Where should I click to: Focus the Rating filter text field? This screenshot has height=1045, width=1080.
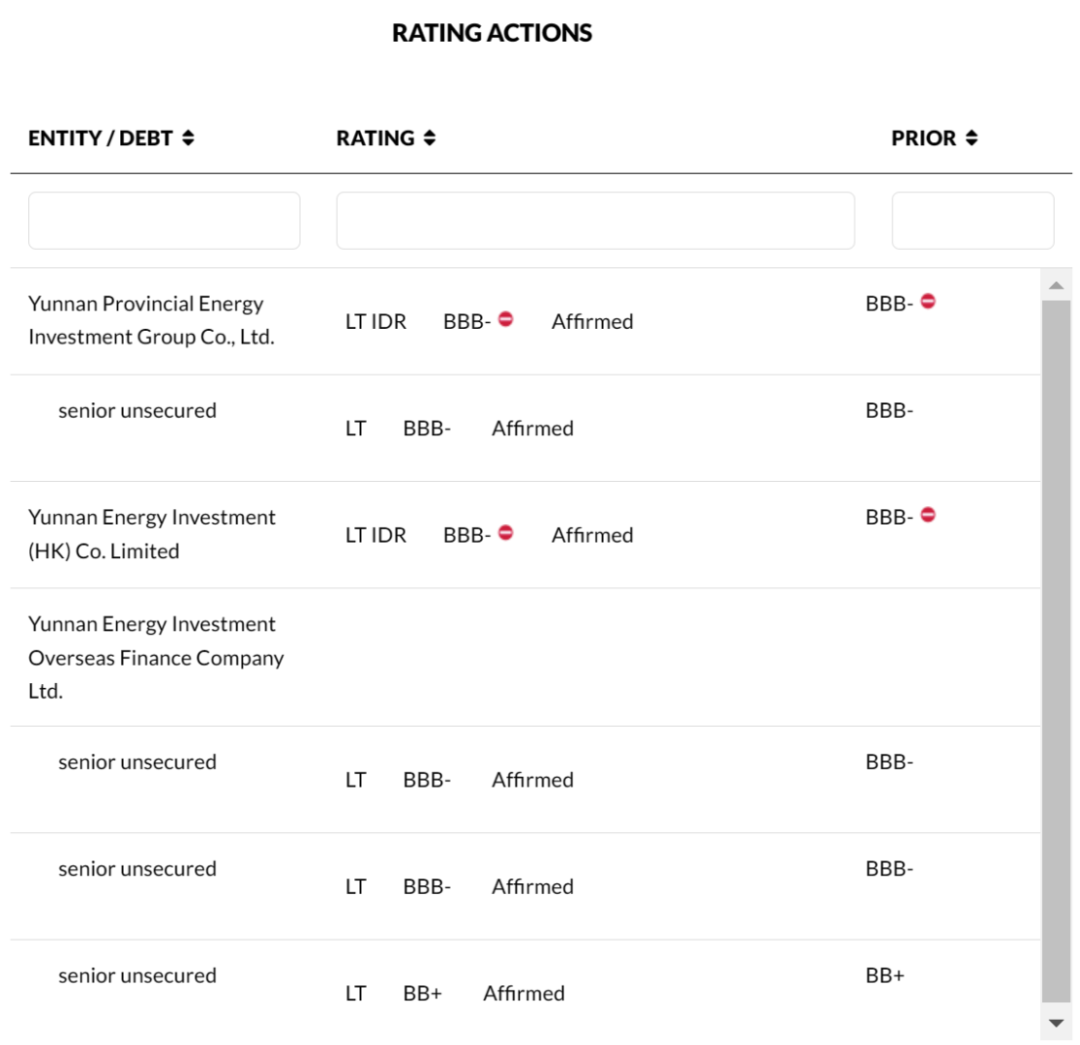click(595, 221)
